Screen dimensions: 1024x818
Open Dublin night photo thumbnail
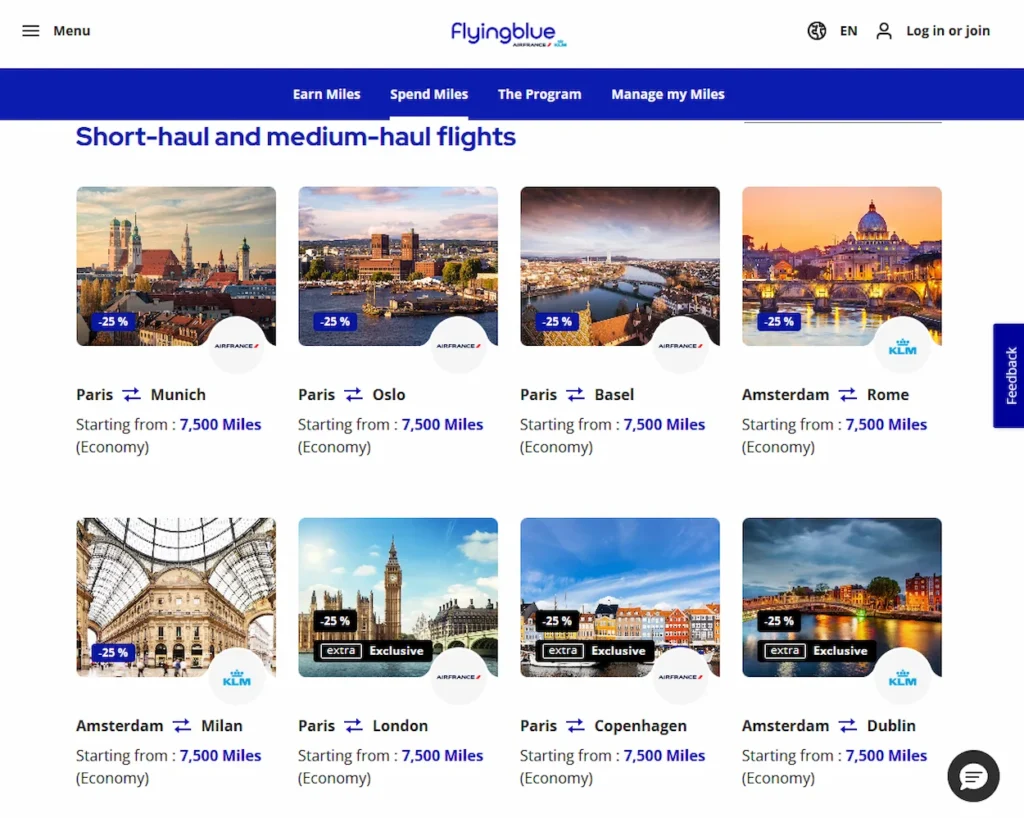click(842, 597)
